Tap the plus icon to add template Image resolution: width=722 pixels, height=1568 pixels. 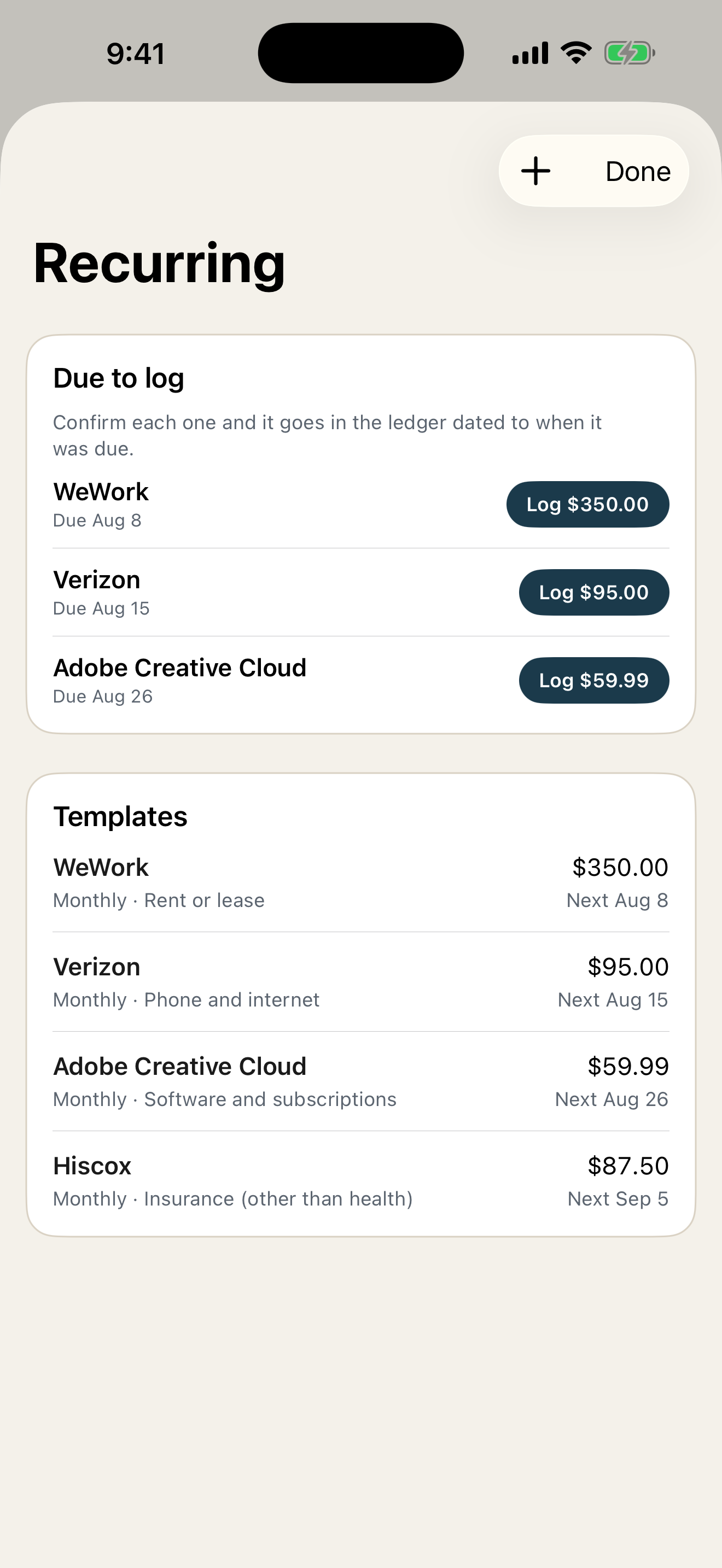point(535,171)
